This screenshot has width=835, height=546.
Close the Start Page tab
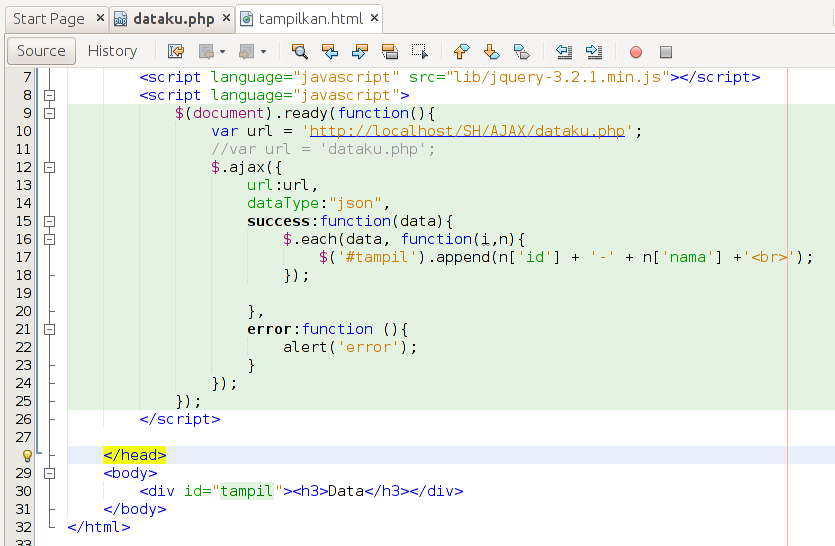point(100,18)
